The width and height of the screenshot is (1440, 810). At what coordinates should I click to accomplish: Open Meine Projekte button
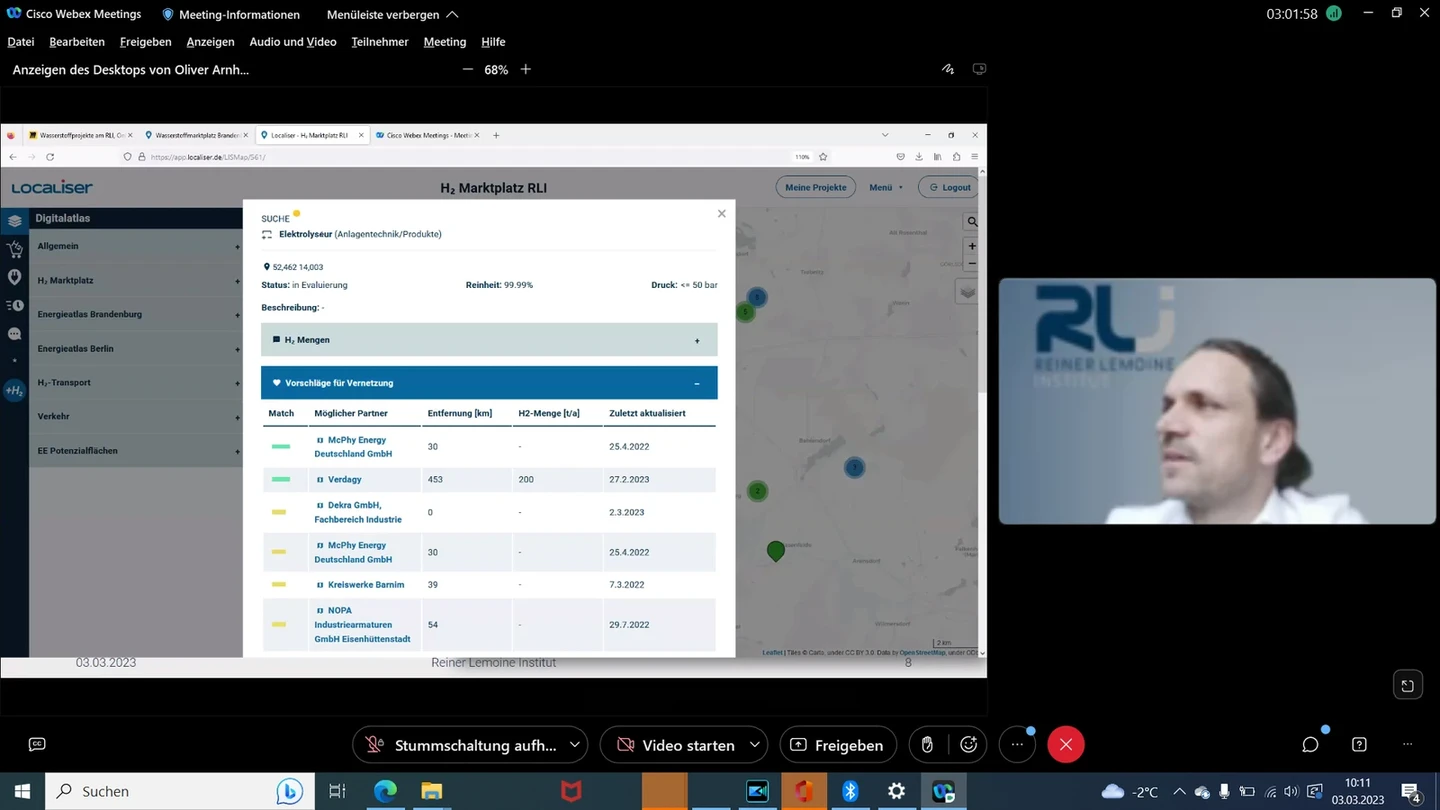pyautogui.click(x=816, y=187)
